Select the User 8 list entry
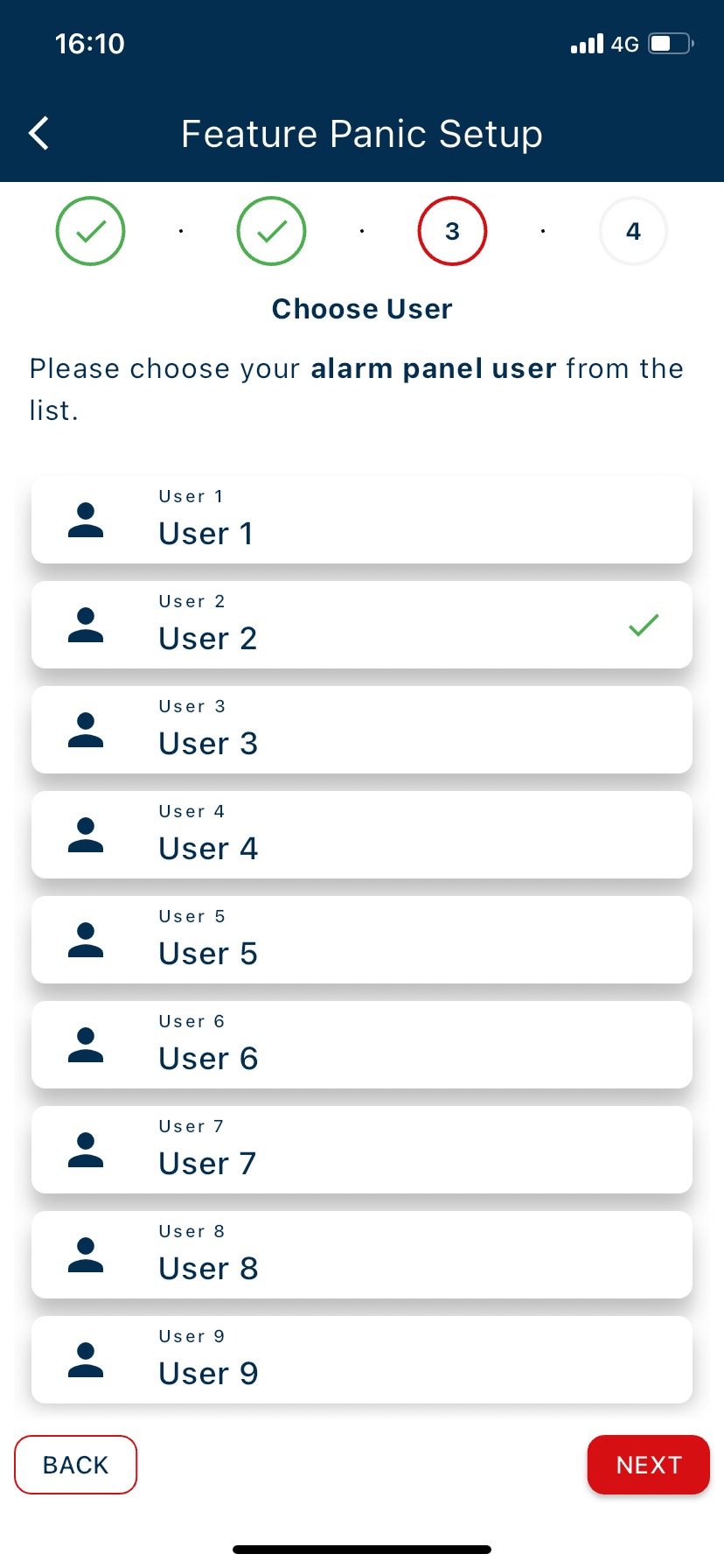The image size is (724, 1568). pos(362,1255)
